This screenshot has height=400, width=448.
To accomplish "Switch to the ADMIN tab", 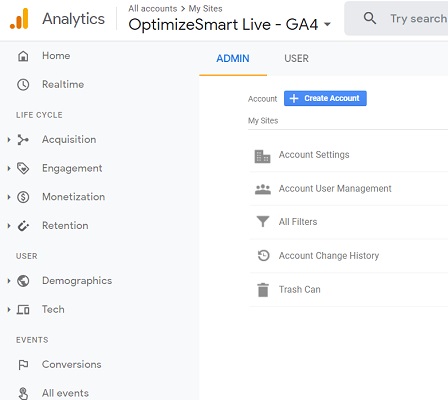I will [x=233, y=59].
